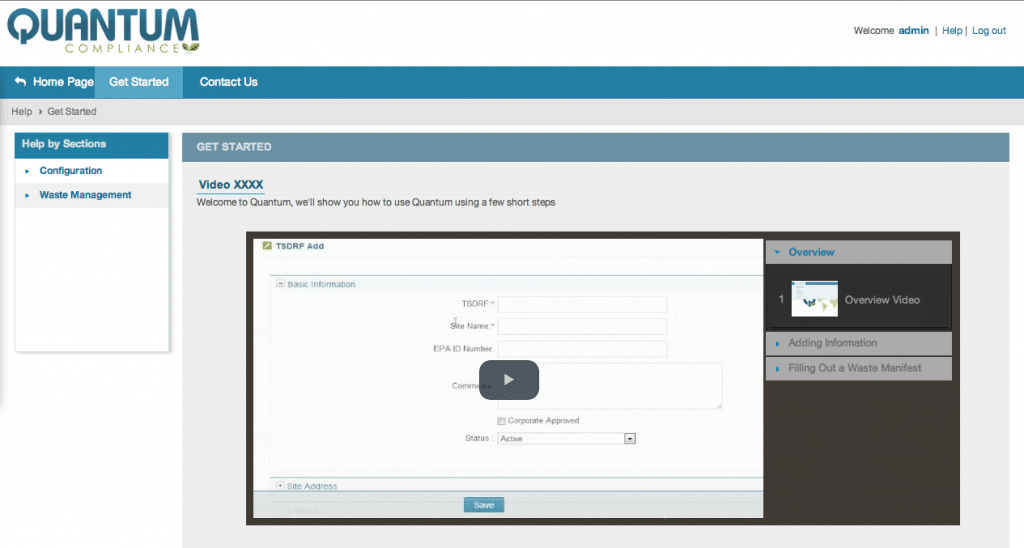Expand the Configuration help section
Screen dimensions: 1024x548
click(x=71, y=170)
